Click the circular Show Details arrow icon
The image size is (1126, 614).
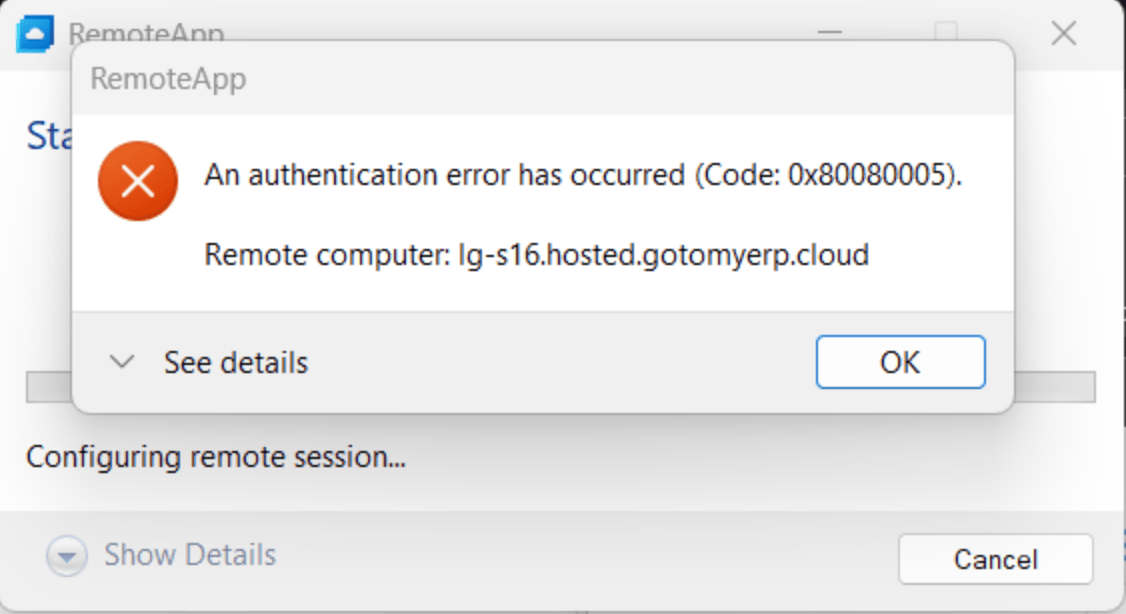click(67, 556)
